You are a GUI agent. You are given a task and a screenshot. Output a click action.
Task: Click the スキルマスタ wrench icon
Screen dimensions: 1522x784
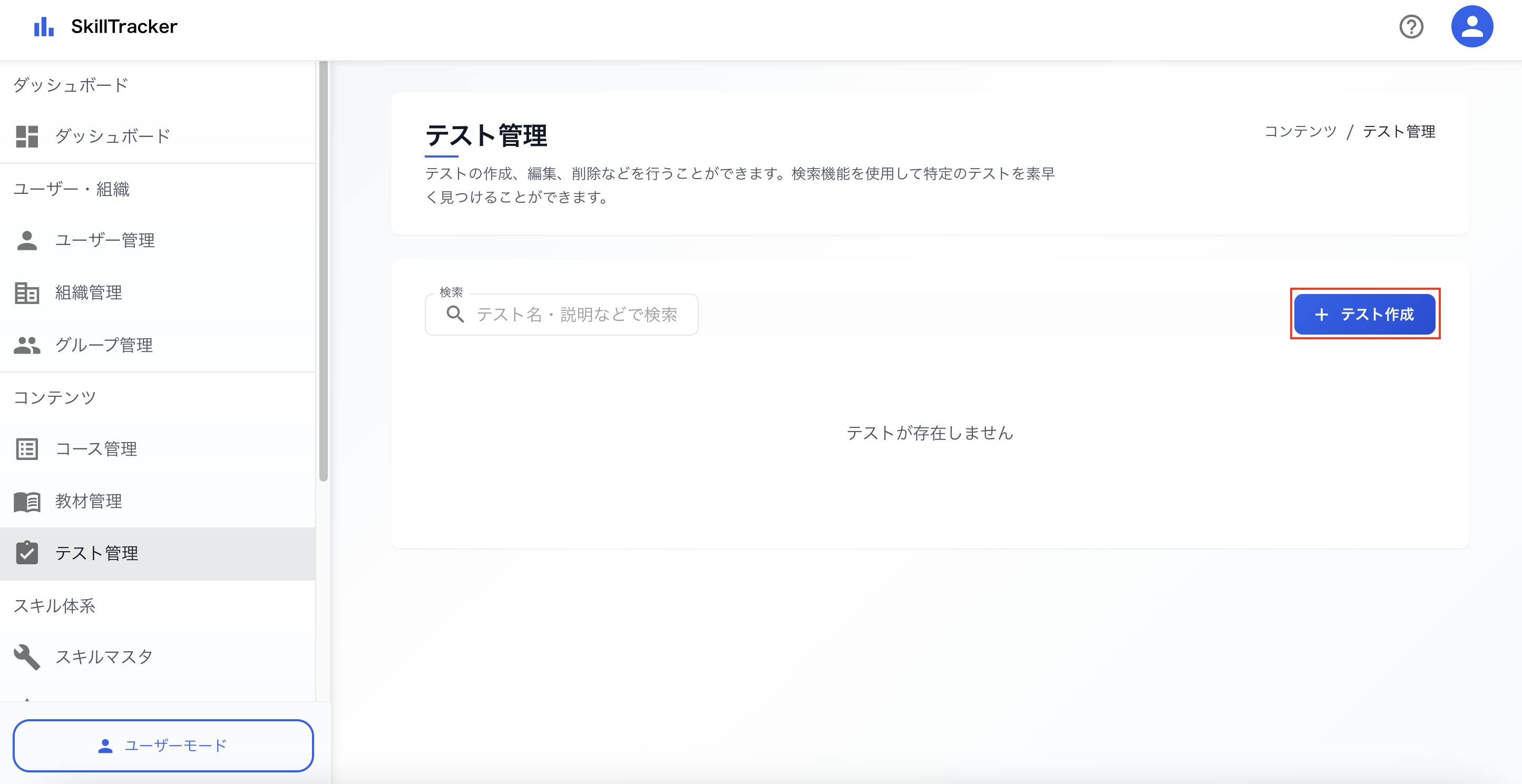coord(27,656)
